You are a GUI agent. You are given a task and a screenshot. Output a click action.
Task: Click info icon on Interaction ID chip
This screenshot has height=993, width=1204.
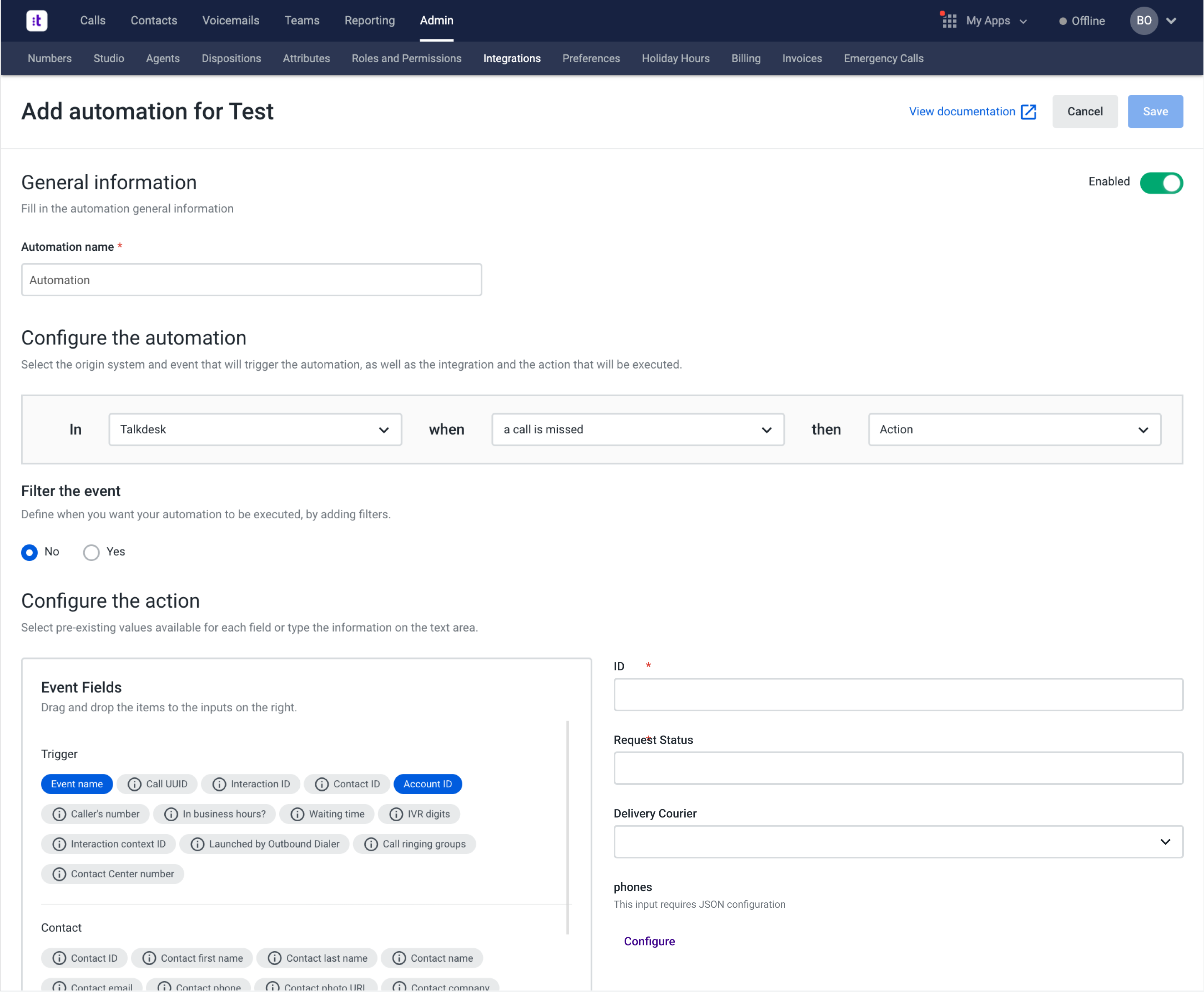click(219, 784)
